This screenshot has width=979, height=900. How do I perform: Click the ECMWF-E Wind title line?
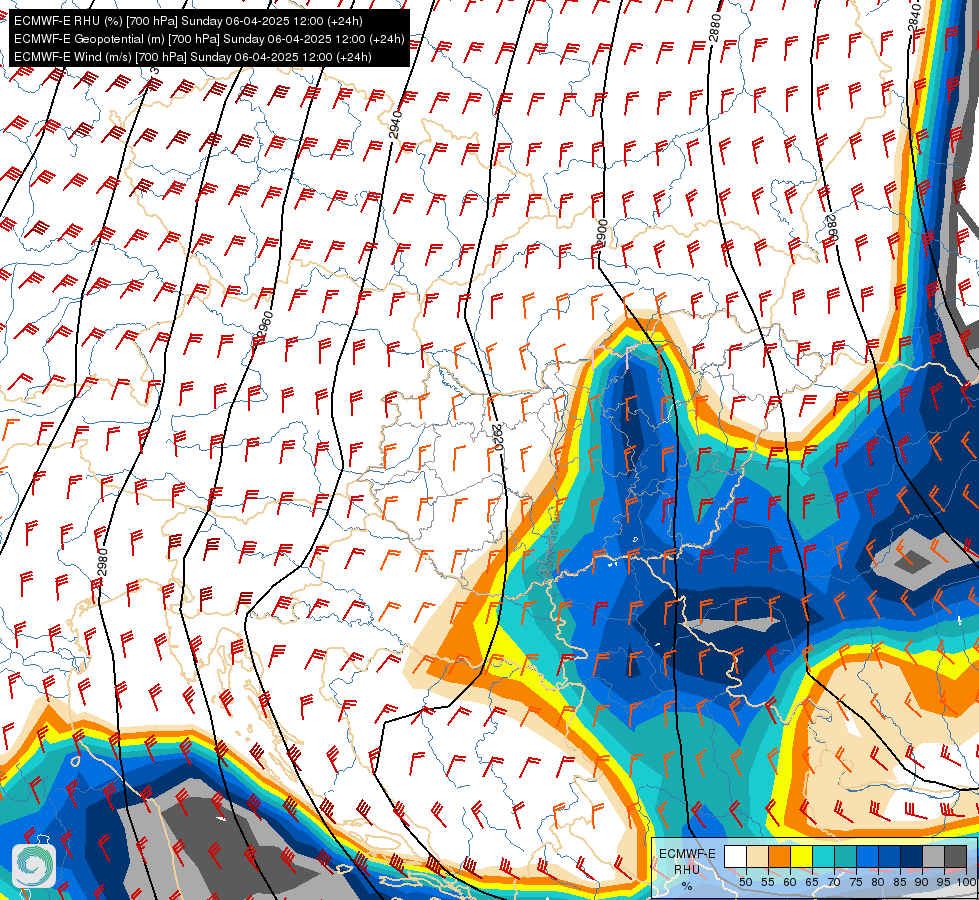click(x=192, y=57)
